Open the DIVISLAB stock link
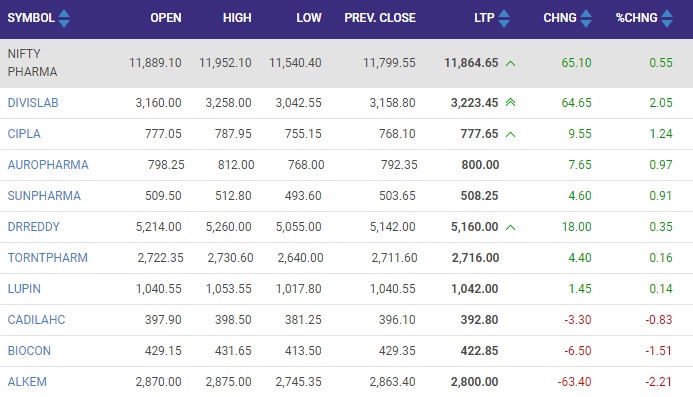693x397 pixels. pos(33,103)
